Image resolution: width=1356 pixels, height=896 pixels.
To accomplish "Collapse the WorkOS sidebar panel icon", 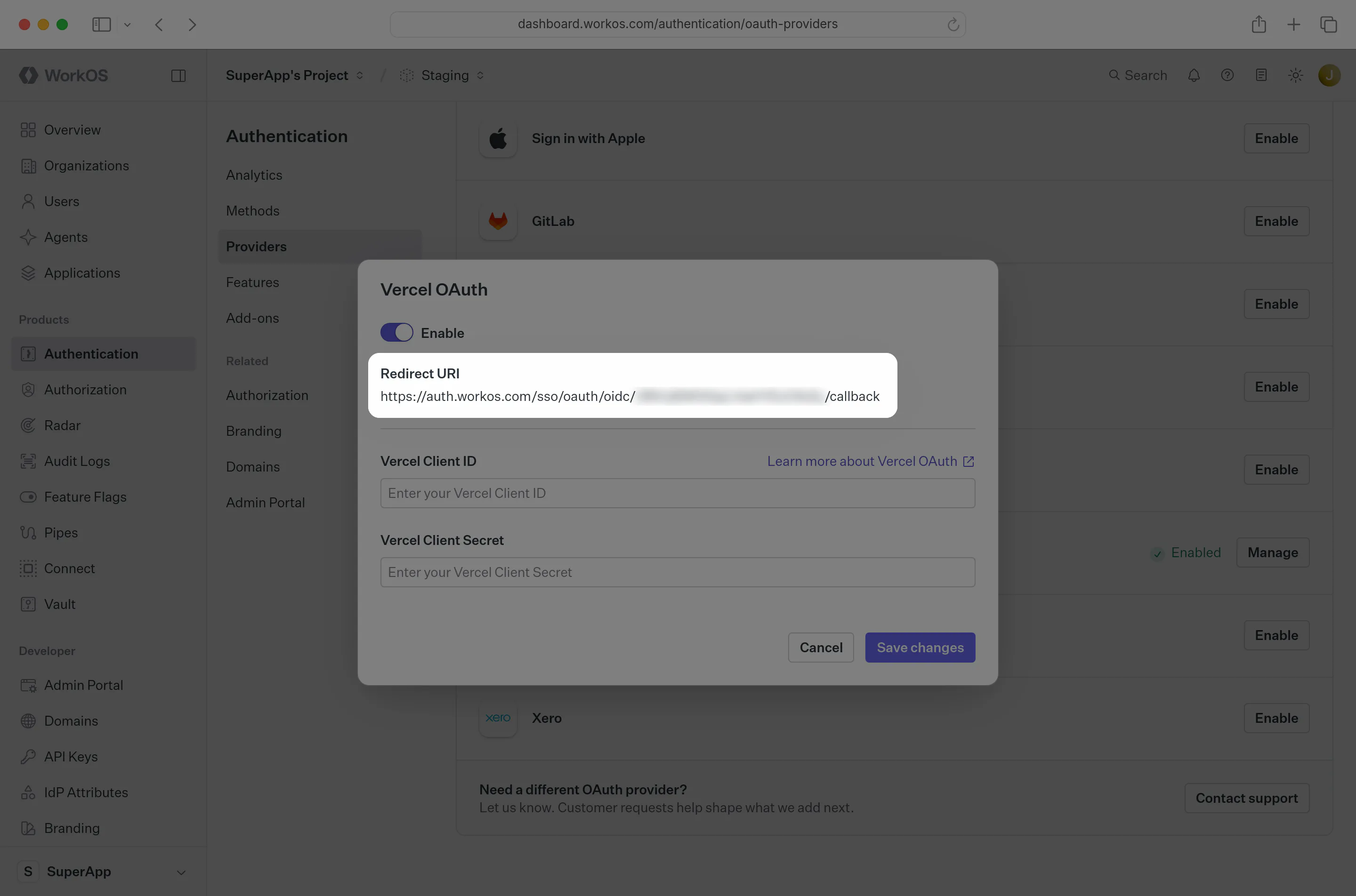I will [178, 75].
